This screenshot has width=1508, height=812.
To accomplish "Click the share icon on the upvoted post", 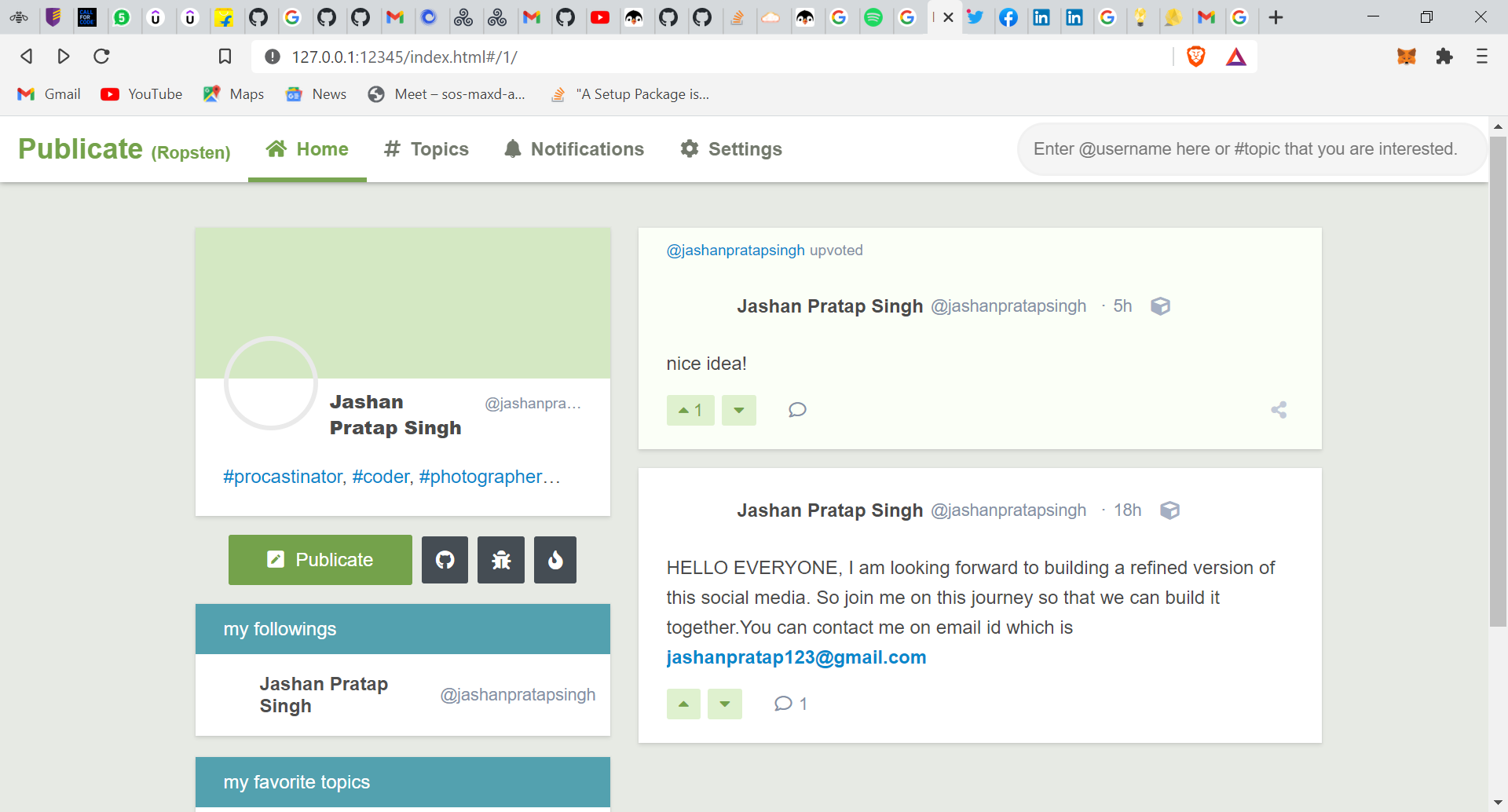I will pyautogui.click(x=1279, y=409).
